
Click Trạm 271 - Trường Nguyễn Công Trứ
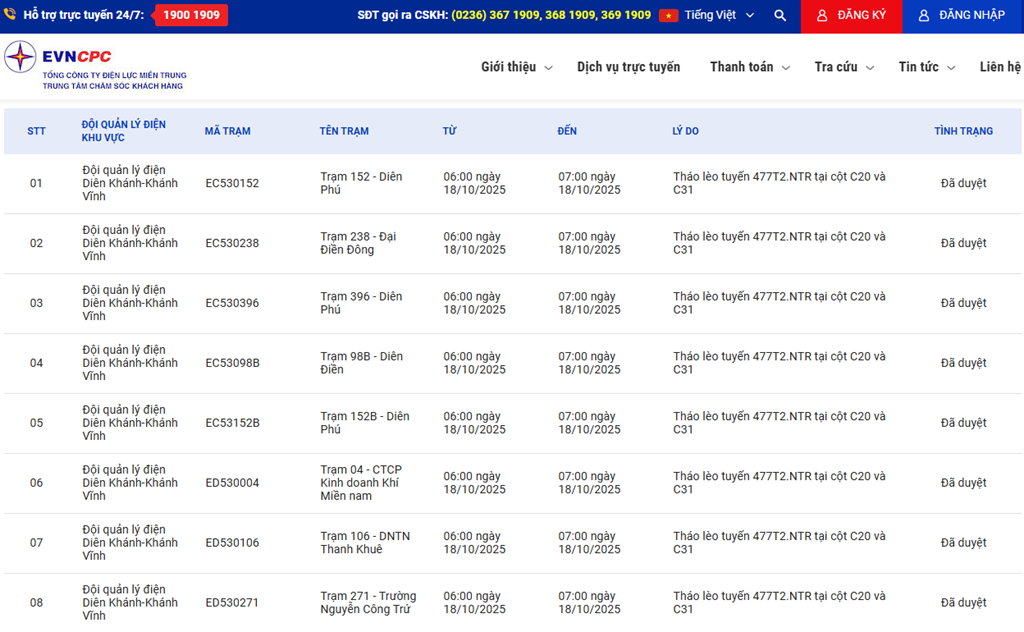click(x=368, y=603)
